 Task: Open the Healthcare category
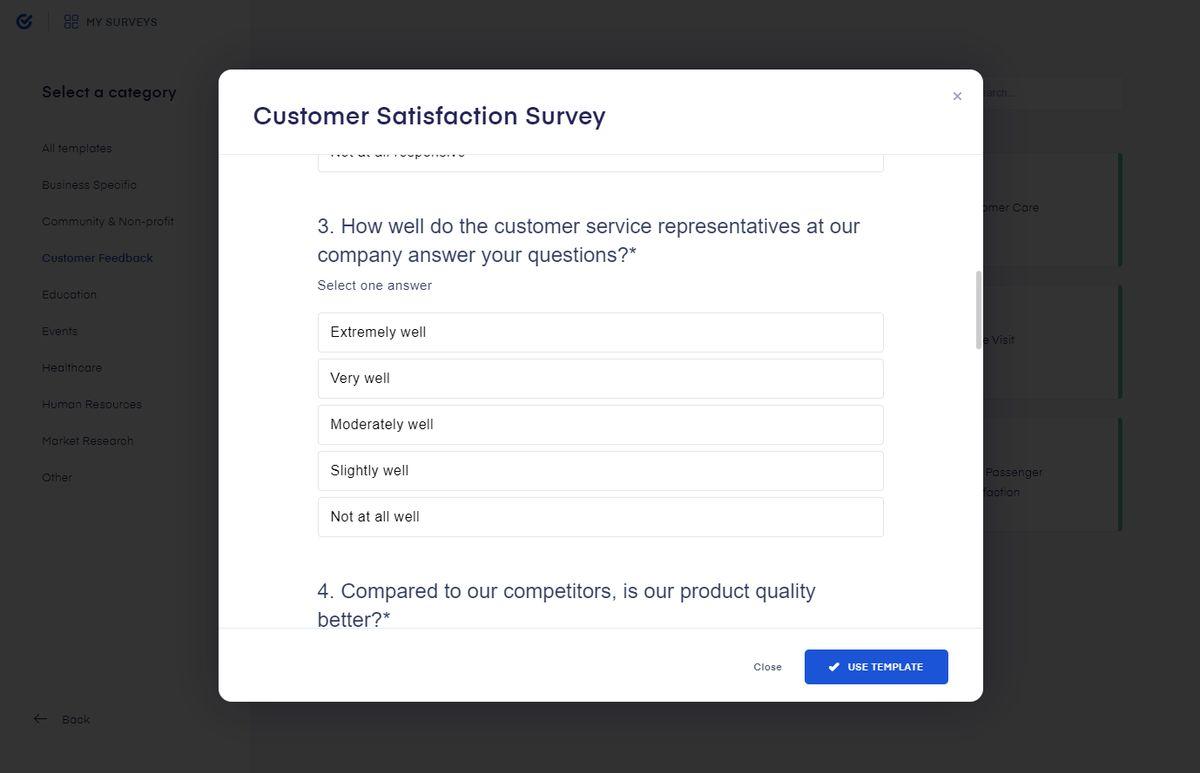[x=72, y=368]
